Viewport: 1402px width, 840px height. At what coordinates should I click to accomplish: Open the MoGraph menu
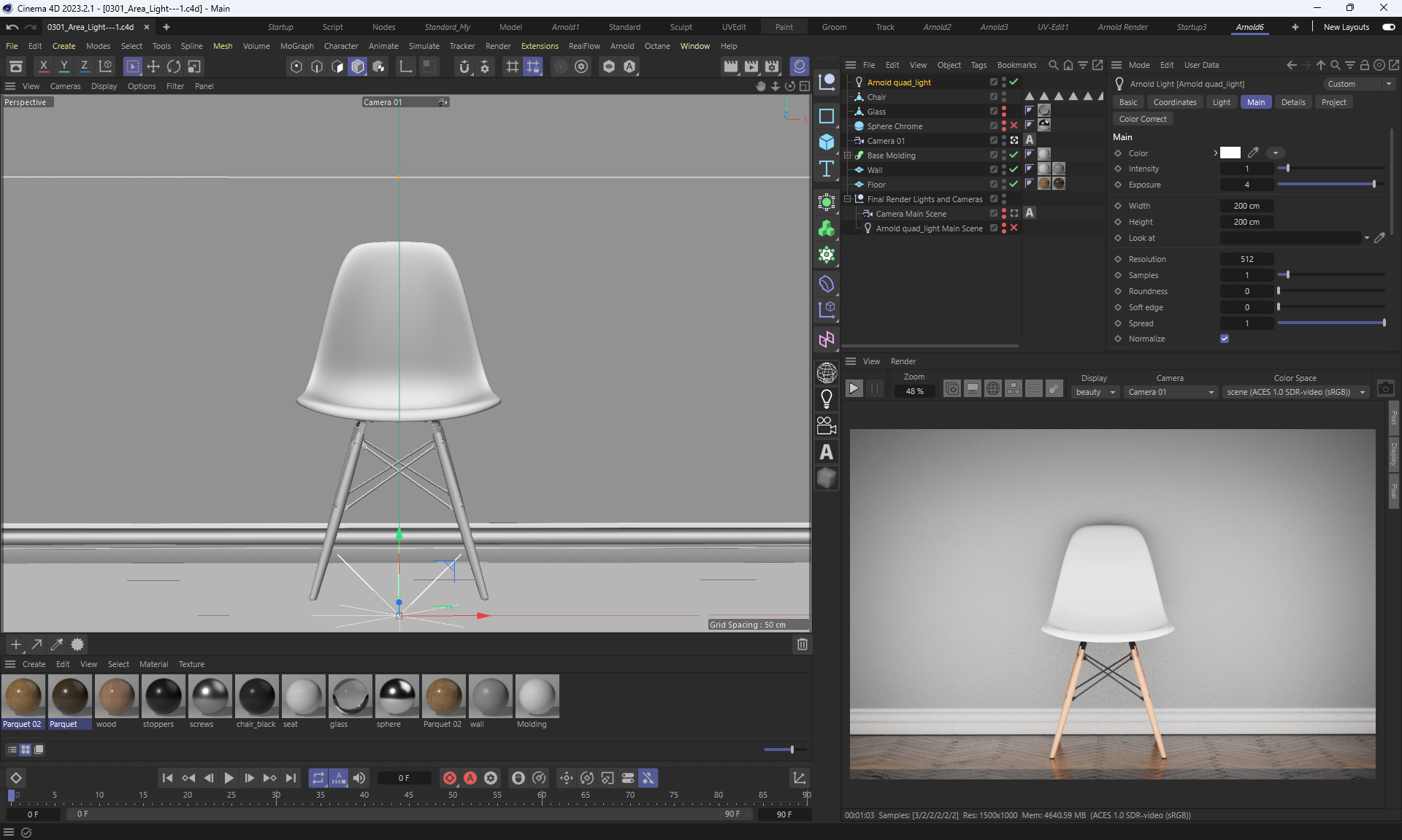coord(296,46)
